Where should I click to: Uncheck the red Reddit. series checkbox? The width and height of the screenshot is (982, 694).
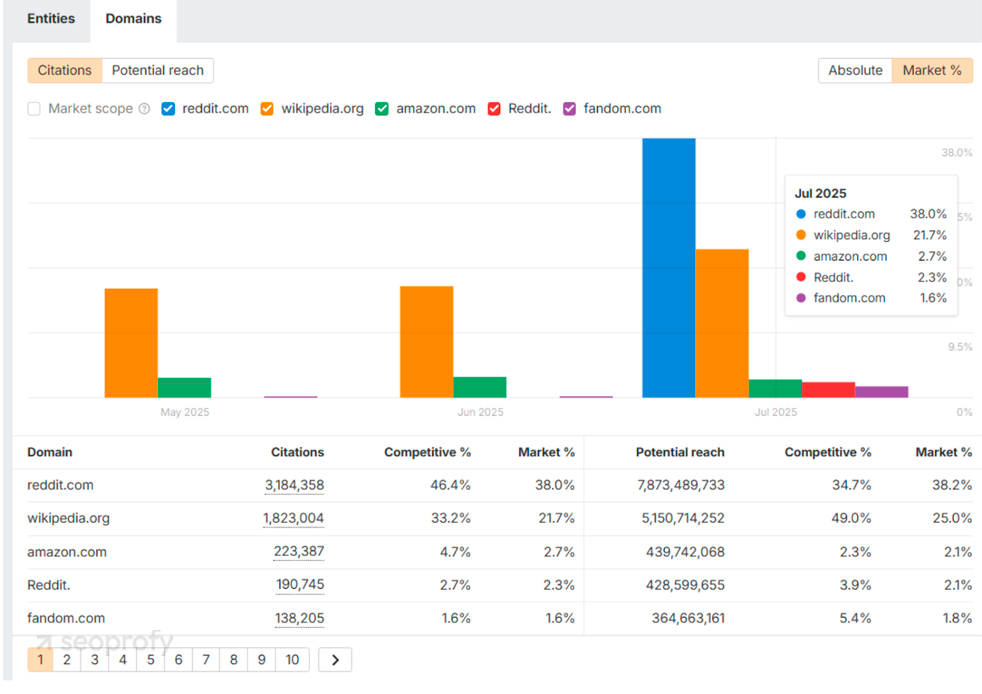pos(494,109)
